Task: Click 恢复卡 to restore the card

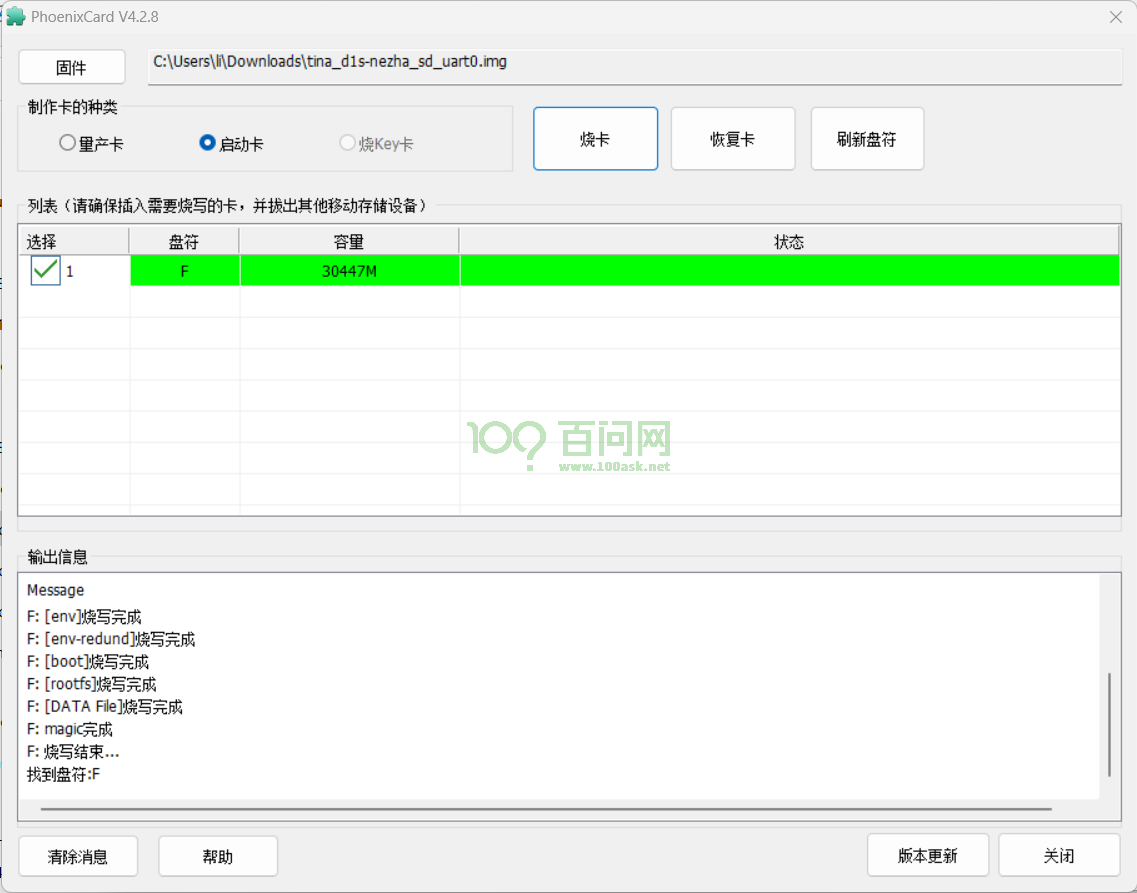Action: (733, 138)
